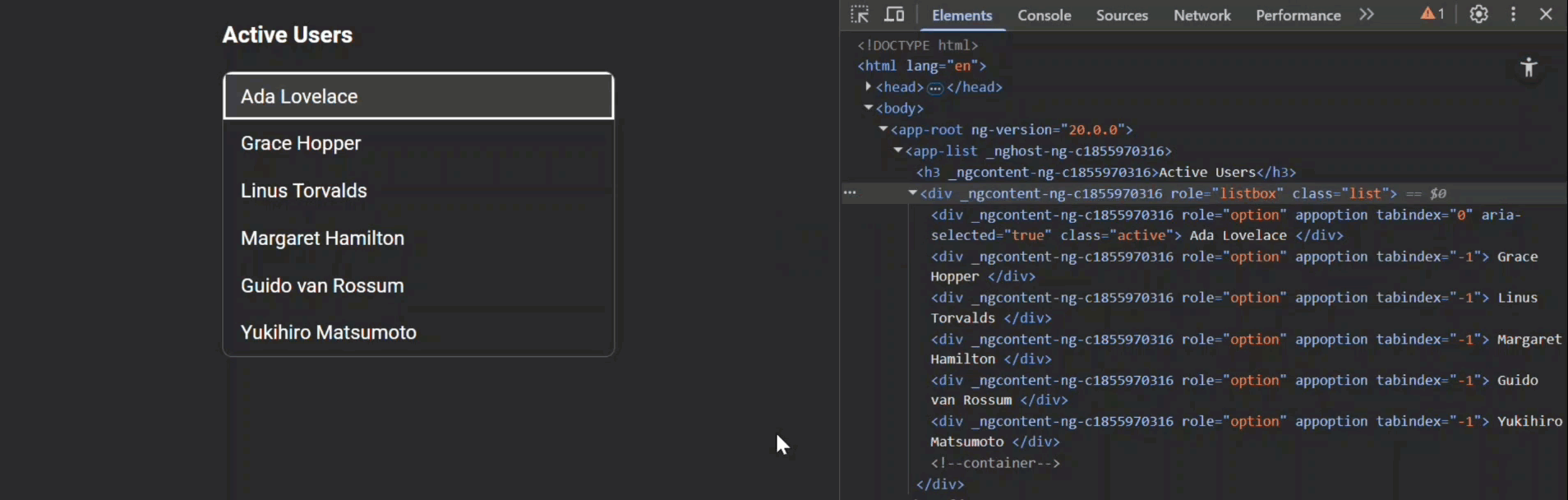Select the Linus Torvalds option DOM node

tap(1234, 308)
